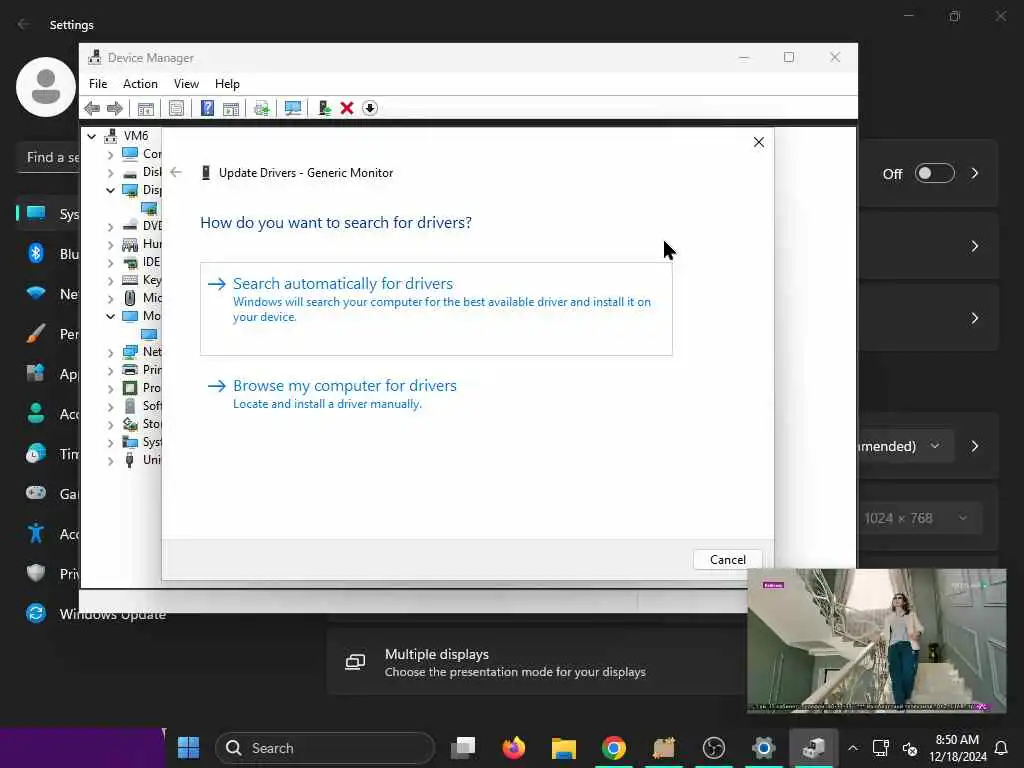Click the Action Pane toolbar icon beside Help
This screenshot has height=768, width=1024.
tap(231, 108)
